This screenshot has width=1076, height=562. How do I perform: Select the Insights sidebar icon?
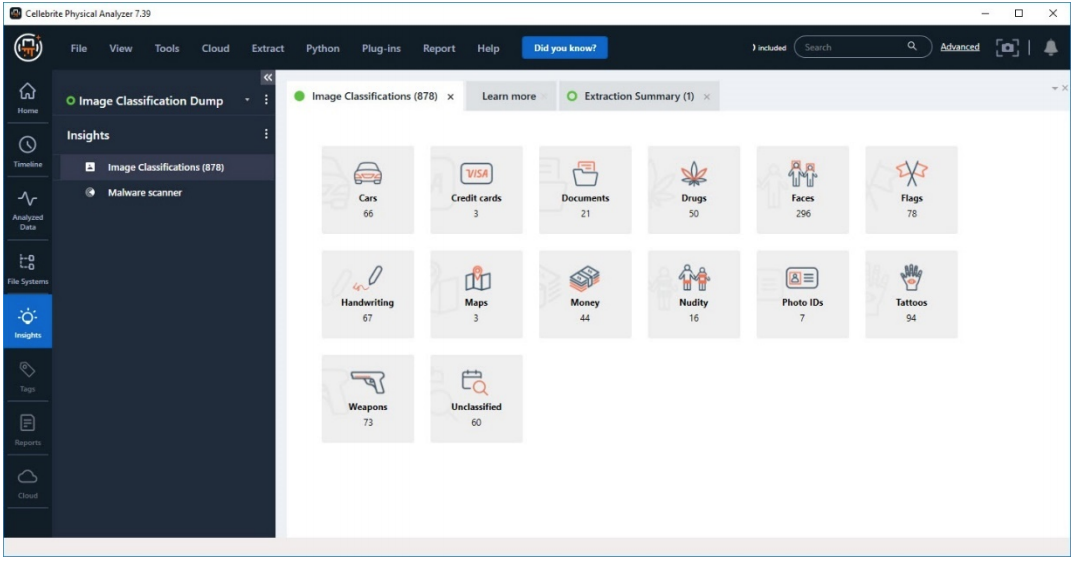(27, 322)
